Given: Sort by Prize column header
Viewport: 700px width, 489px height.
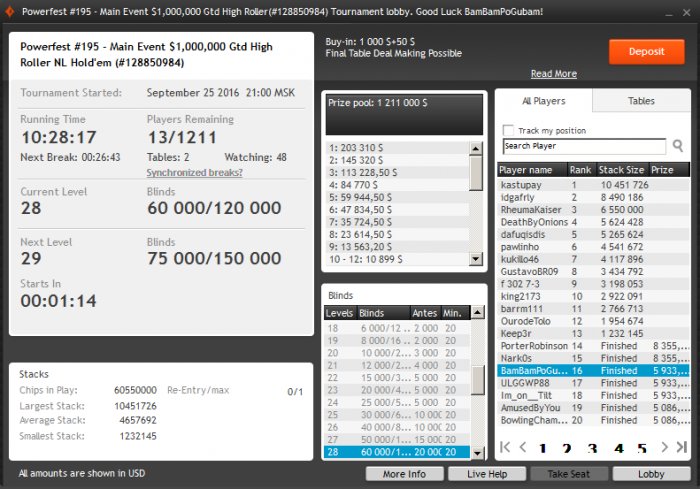Looking at the screenshot, I should pos(669,170).
